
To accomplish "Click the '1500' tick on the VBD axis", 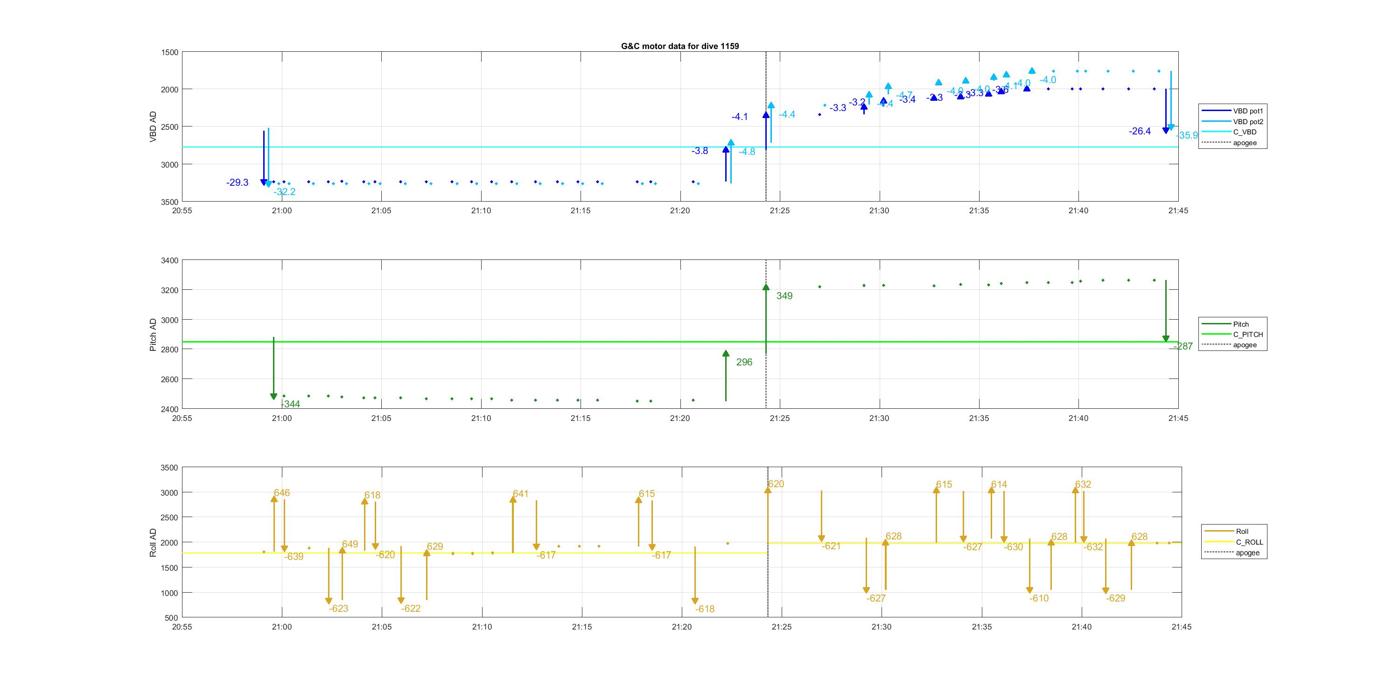I will point(170,52).
